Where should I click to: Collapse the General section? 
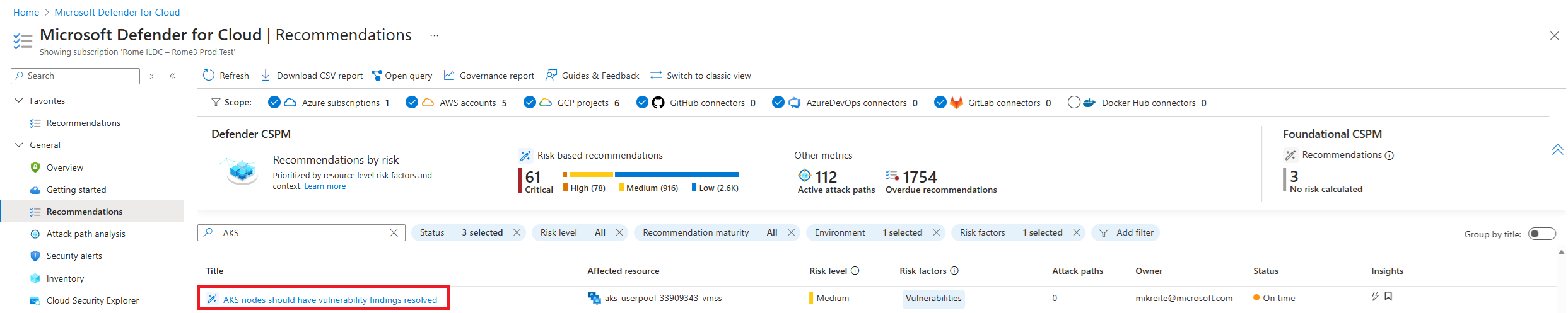[x=18, y=145]
